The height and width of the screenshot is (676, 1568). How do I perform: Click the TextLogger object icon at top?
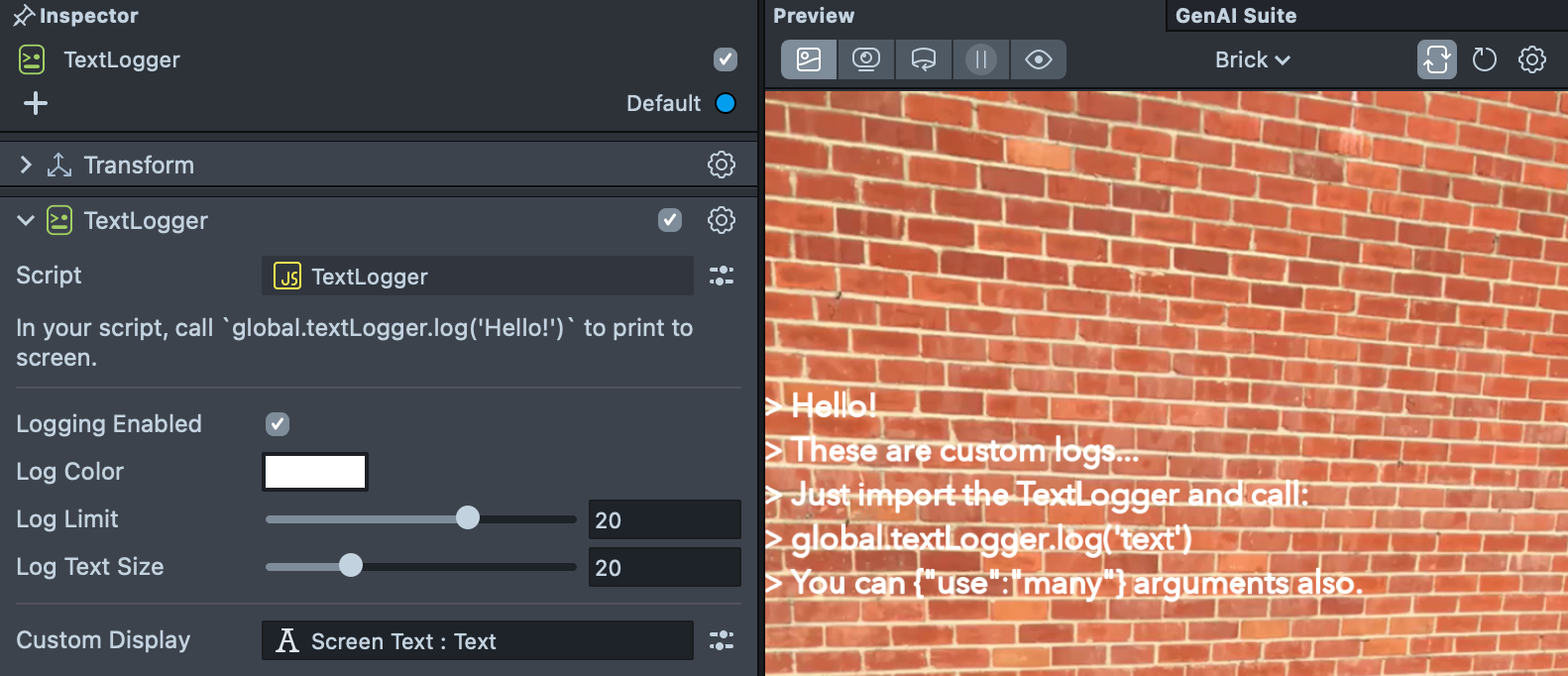32,59
